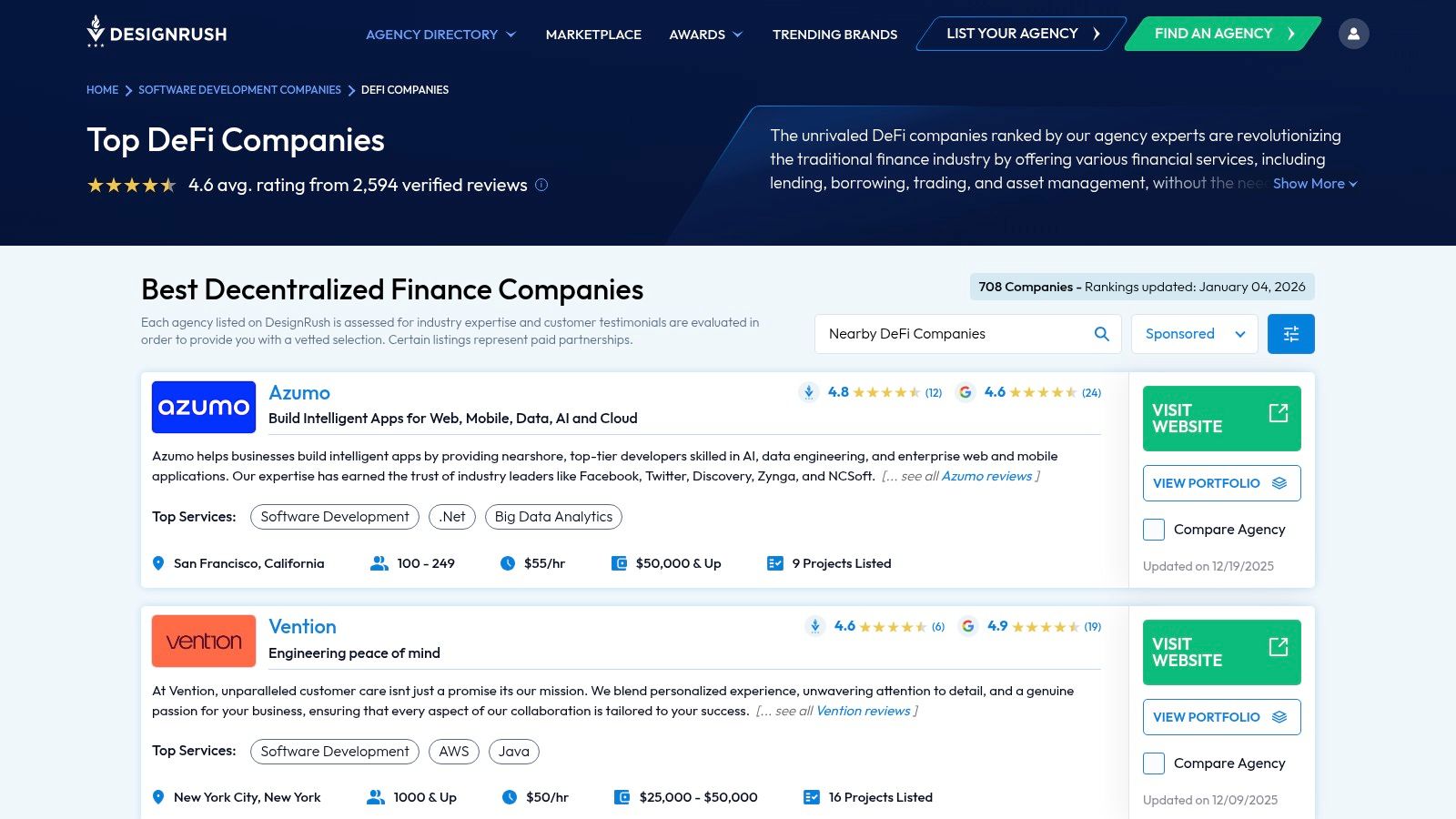Visit Azumo's website
The width and height of the screenshot is (1456, 819).
tap(1221, 419)
